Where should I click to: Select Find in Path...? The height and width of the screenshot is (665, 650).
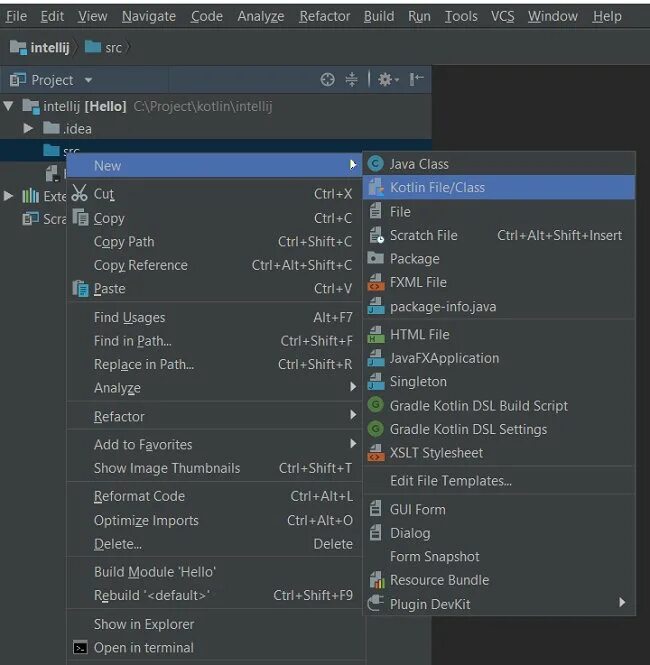coord(215,341)
